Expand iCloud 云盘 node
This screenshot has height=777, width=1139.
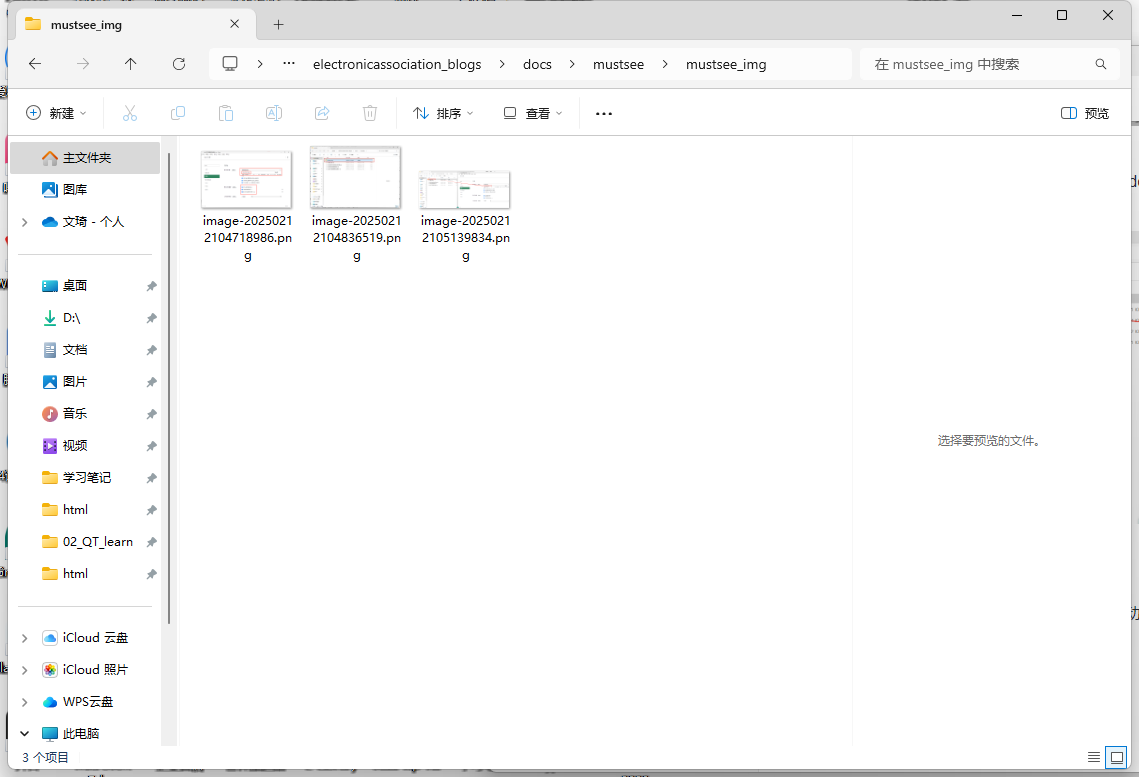(x=25, y=638)
